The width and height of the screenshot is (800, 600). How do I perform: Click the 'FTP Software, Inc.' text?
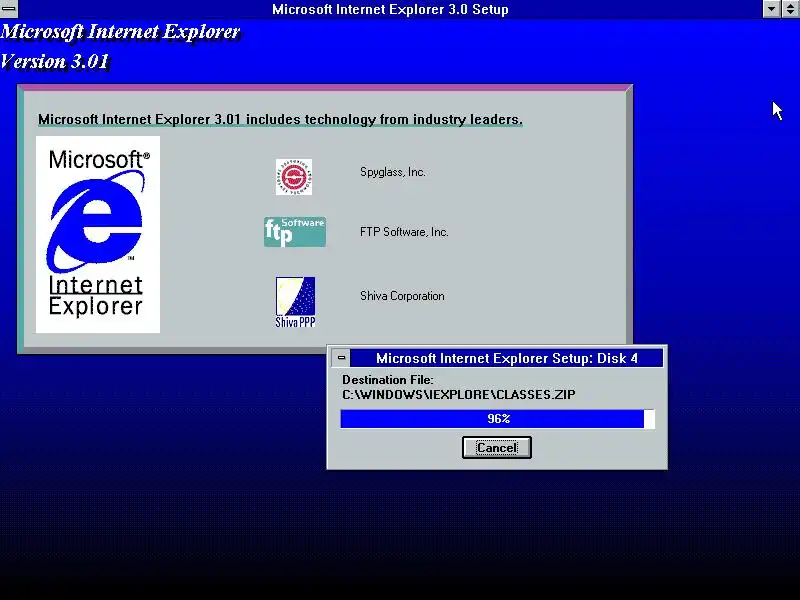tap(404, 232)
